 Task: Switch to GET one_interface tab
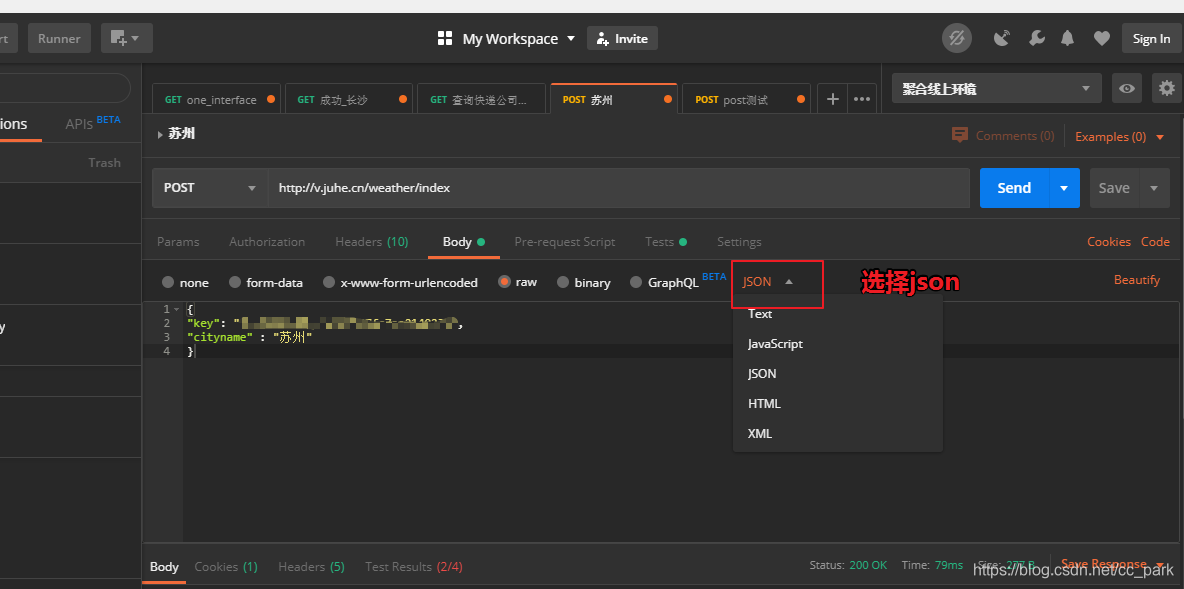click(217, 99)
